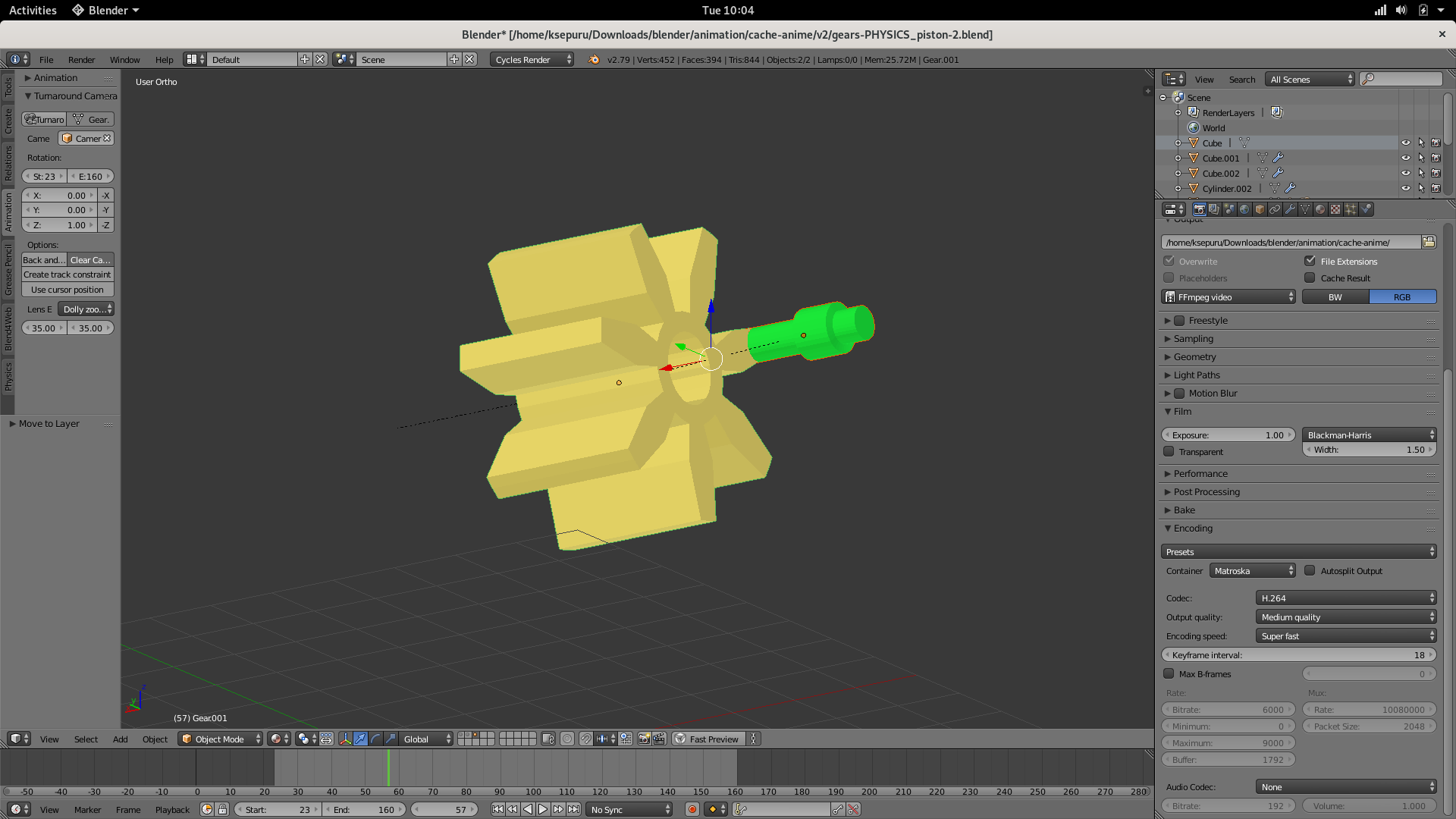Open the Render properties with the camera icon
The height and width of the screenshot is (819, 1456).
click(x=1200, y=209)
